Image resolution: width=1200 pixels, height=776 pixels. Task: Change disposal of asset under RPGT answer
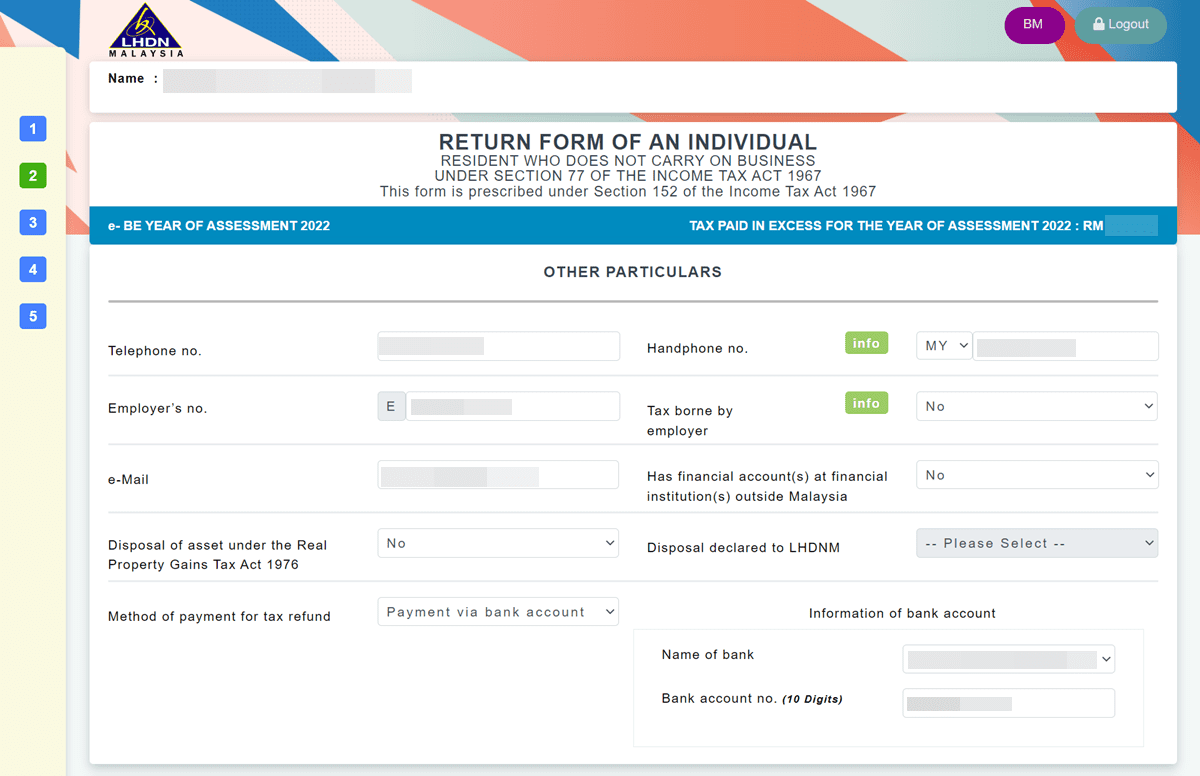click(x=497, y=542)
